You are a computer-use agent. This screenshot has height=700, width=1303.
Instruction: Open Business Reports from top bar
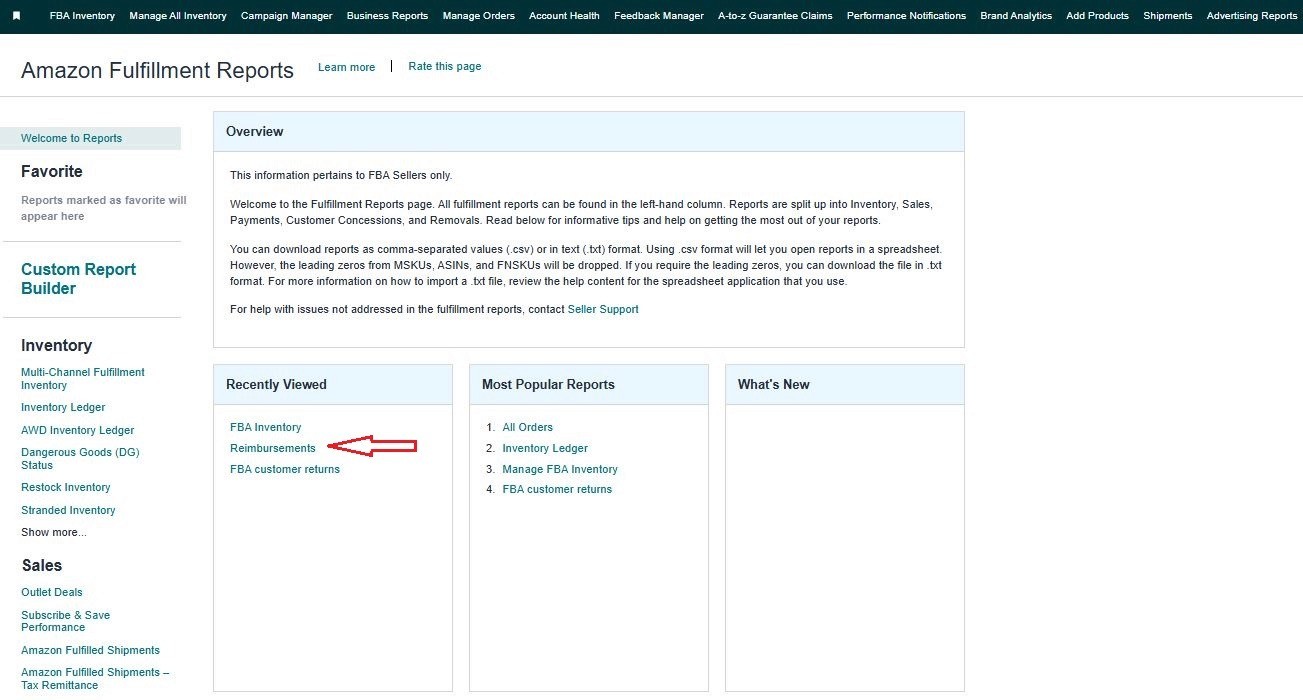pyautogui.click(x=387, y=16)
